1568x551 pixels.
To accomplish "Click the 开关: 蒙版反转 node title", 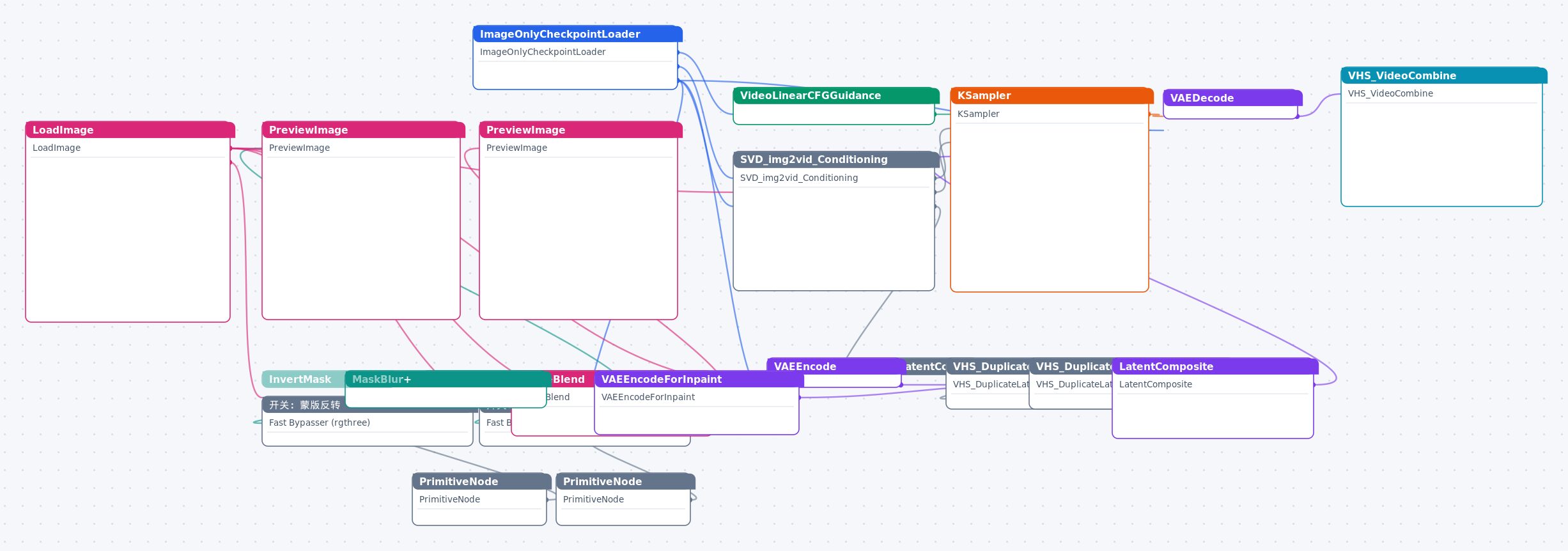I will [304, 405].
